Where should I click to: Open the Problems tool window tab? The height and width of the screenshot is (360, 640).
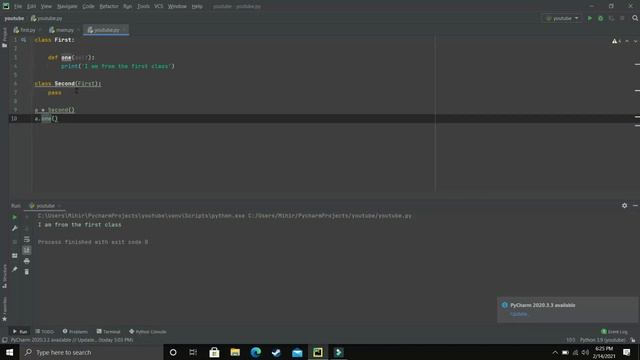coord(75,331)
